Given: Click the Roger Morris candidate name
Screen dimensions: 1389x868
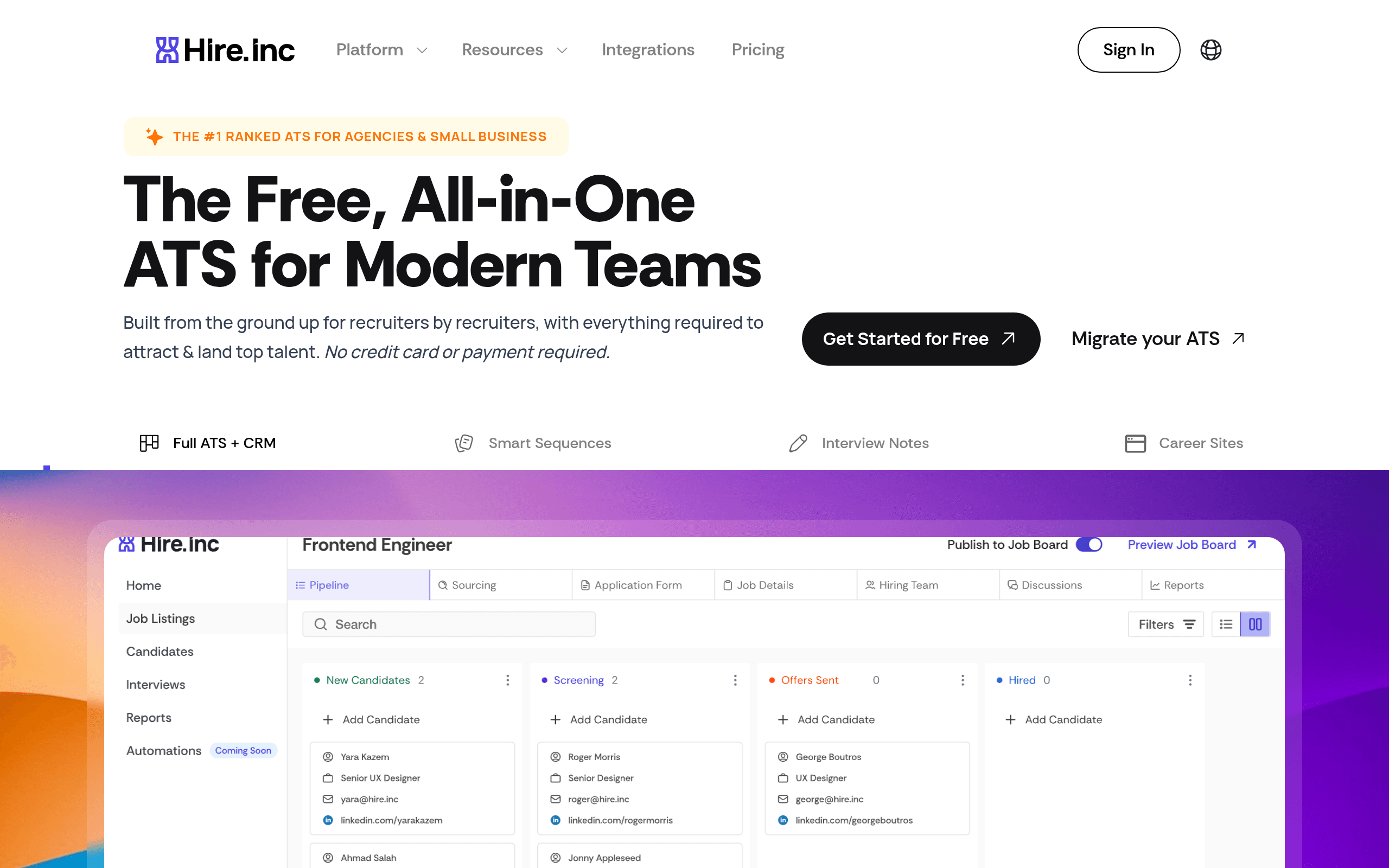Looking at the screenshot, I should coord(594,757).
